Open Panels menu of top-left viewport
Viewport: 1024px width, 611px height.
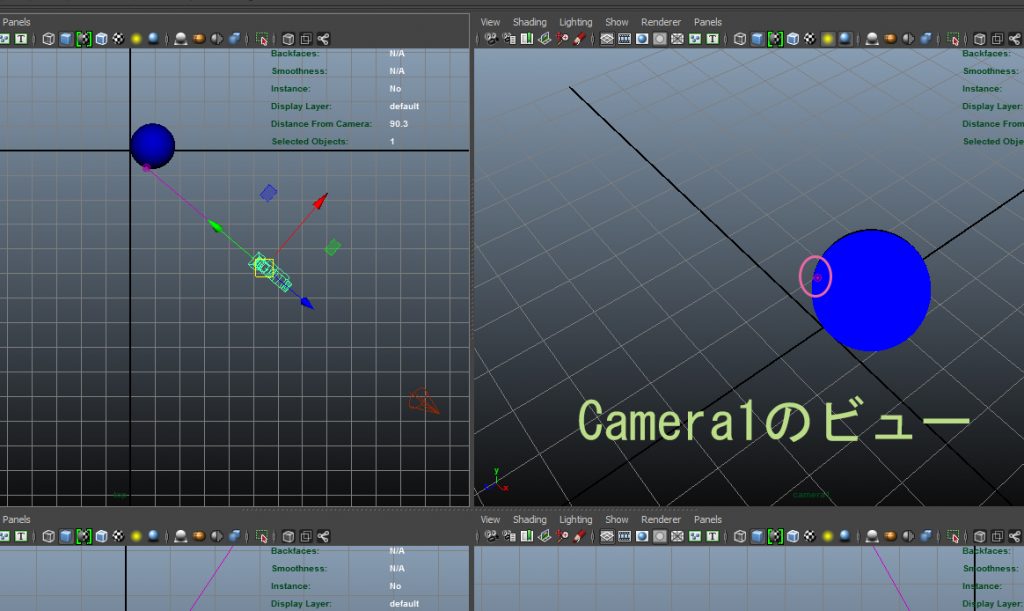[x=16, y=22]
